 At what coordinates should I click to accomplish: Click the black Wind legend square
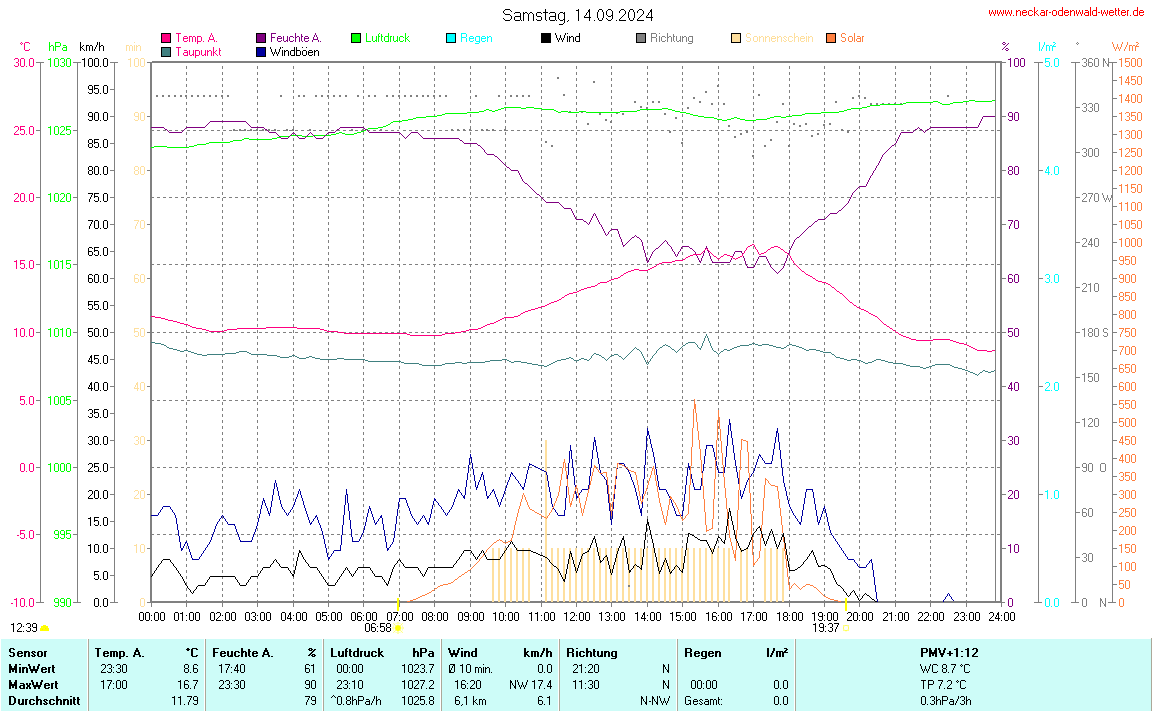546,38
